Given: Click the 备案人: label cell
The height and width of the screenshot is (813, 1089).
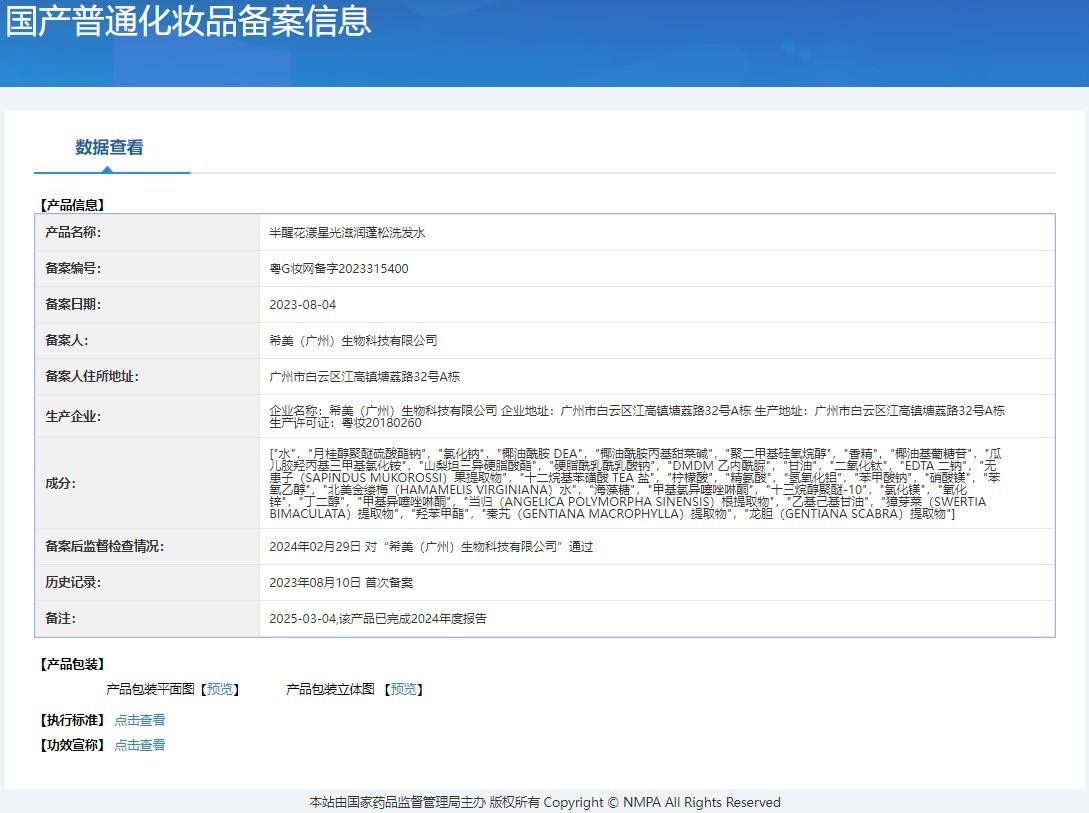Looking at the screenshot, I should click(147, 340).
